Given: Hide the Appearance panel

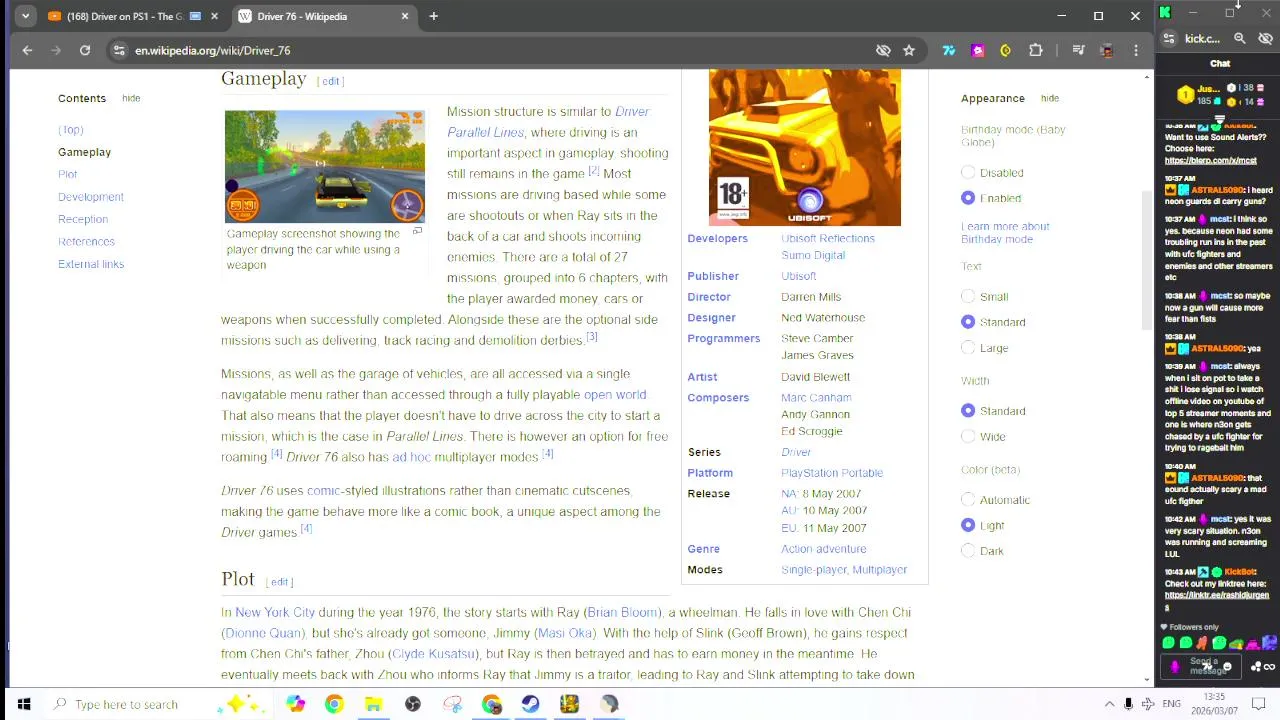Looking at the screenshot, I should [1049, 98].
